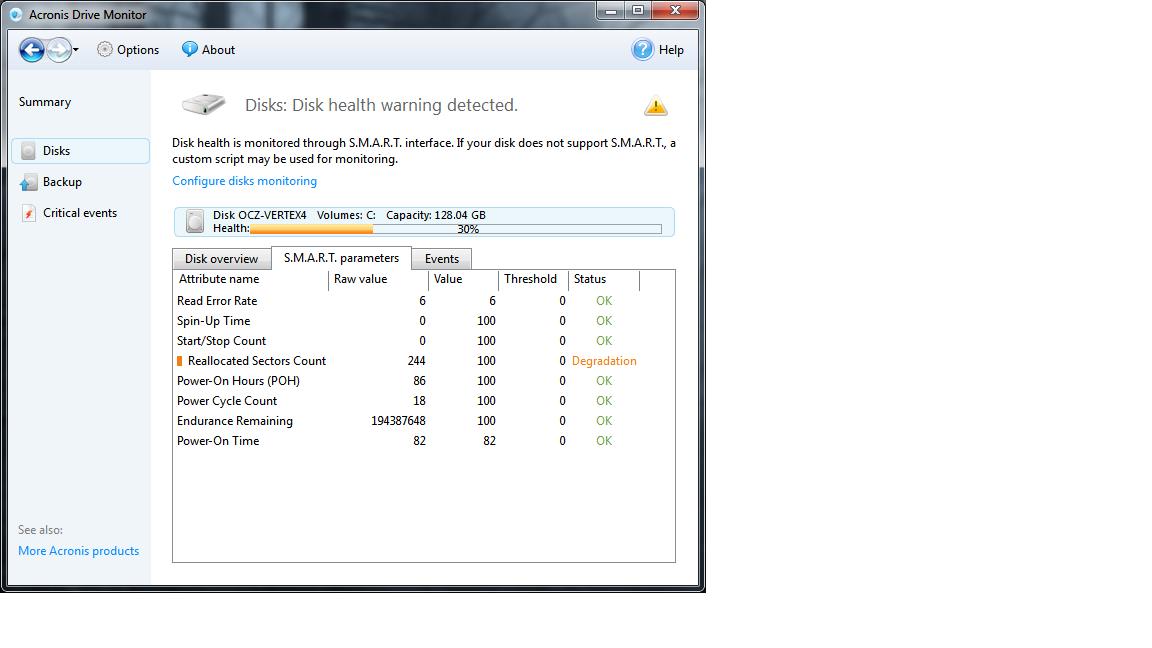Click the Backup sidebar icon
This screenshot has width=1152, height=648.
point(28,182)
